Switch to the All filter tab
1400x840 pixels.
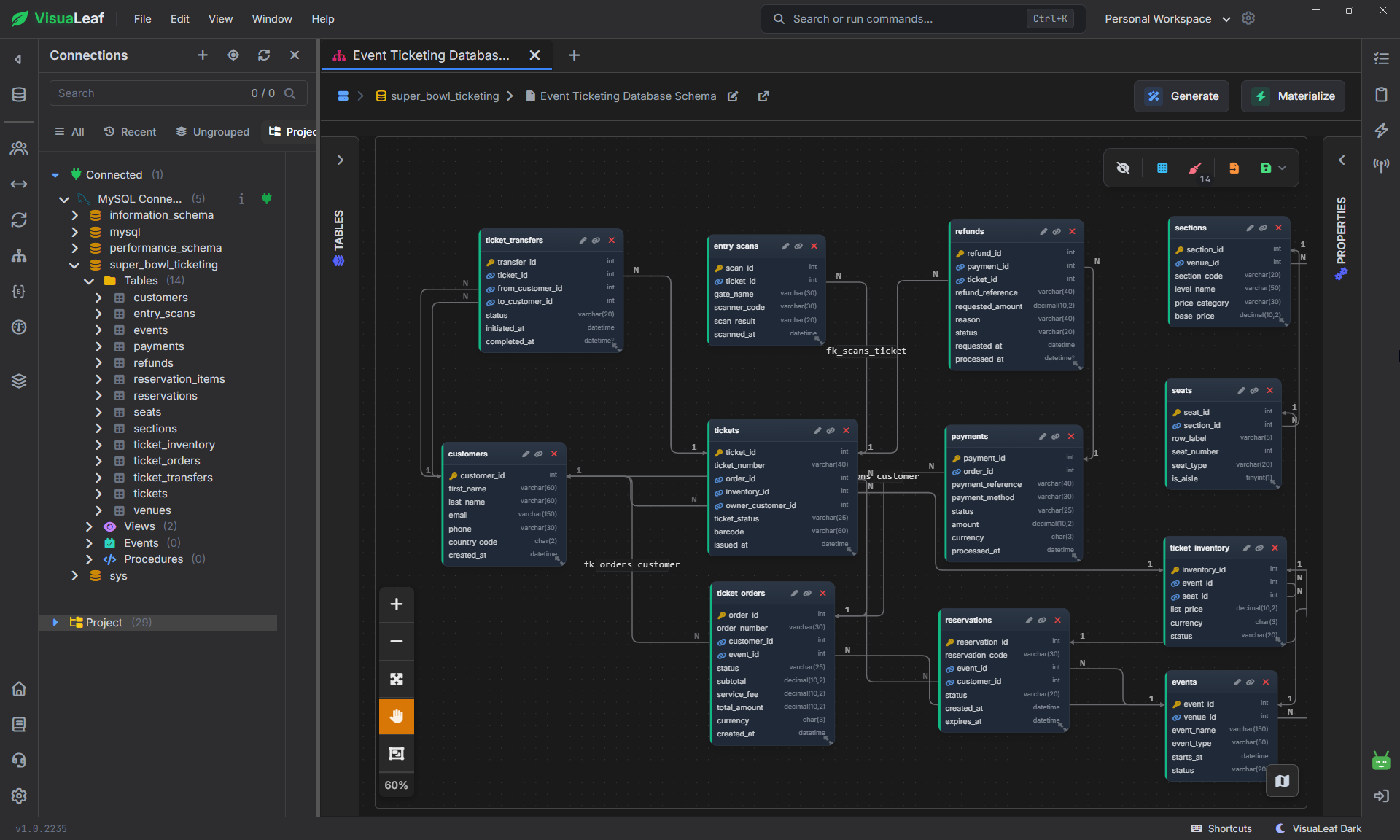[x=70, y=132]
